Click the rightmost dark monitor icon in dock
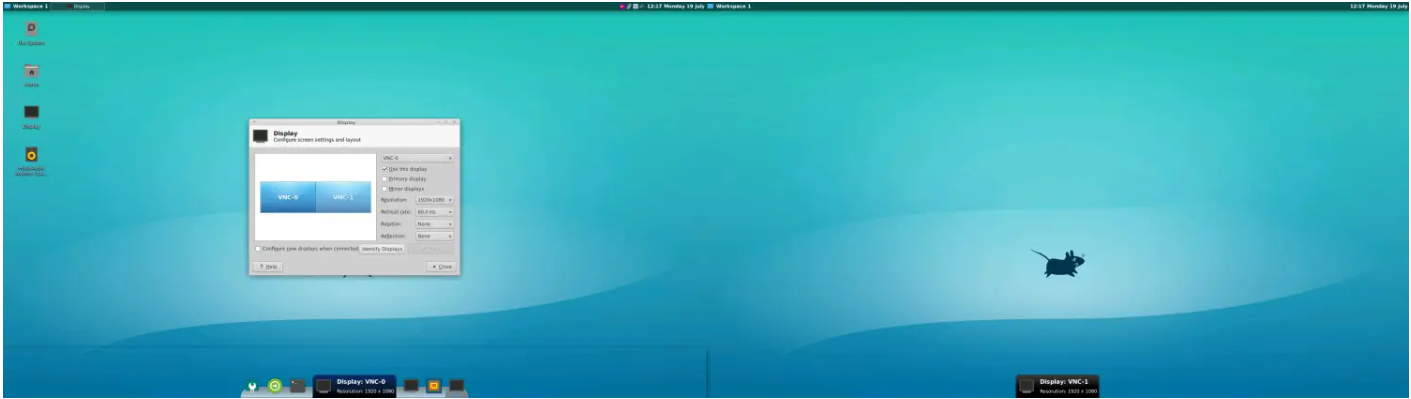Image resolution: width=1411 pixels, height=399 pixels. tap(457, 385)
